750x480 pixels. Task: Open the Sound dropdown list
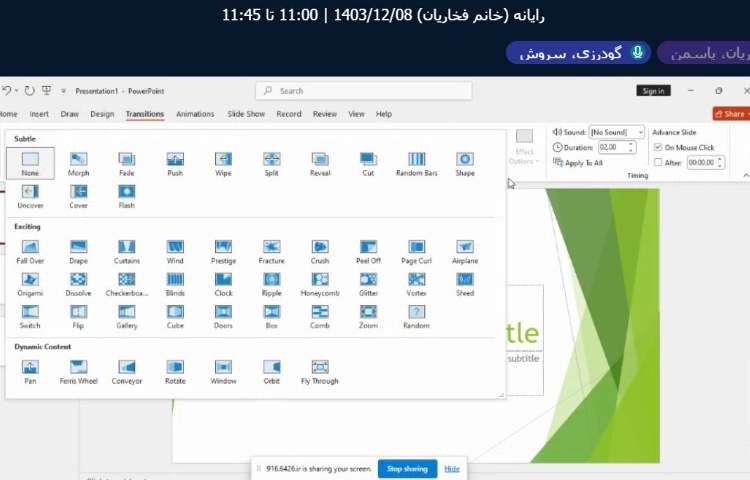640,132
